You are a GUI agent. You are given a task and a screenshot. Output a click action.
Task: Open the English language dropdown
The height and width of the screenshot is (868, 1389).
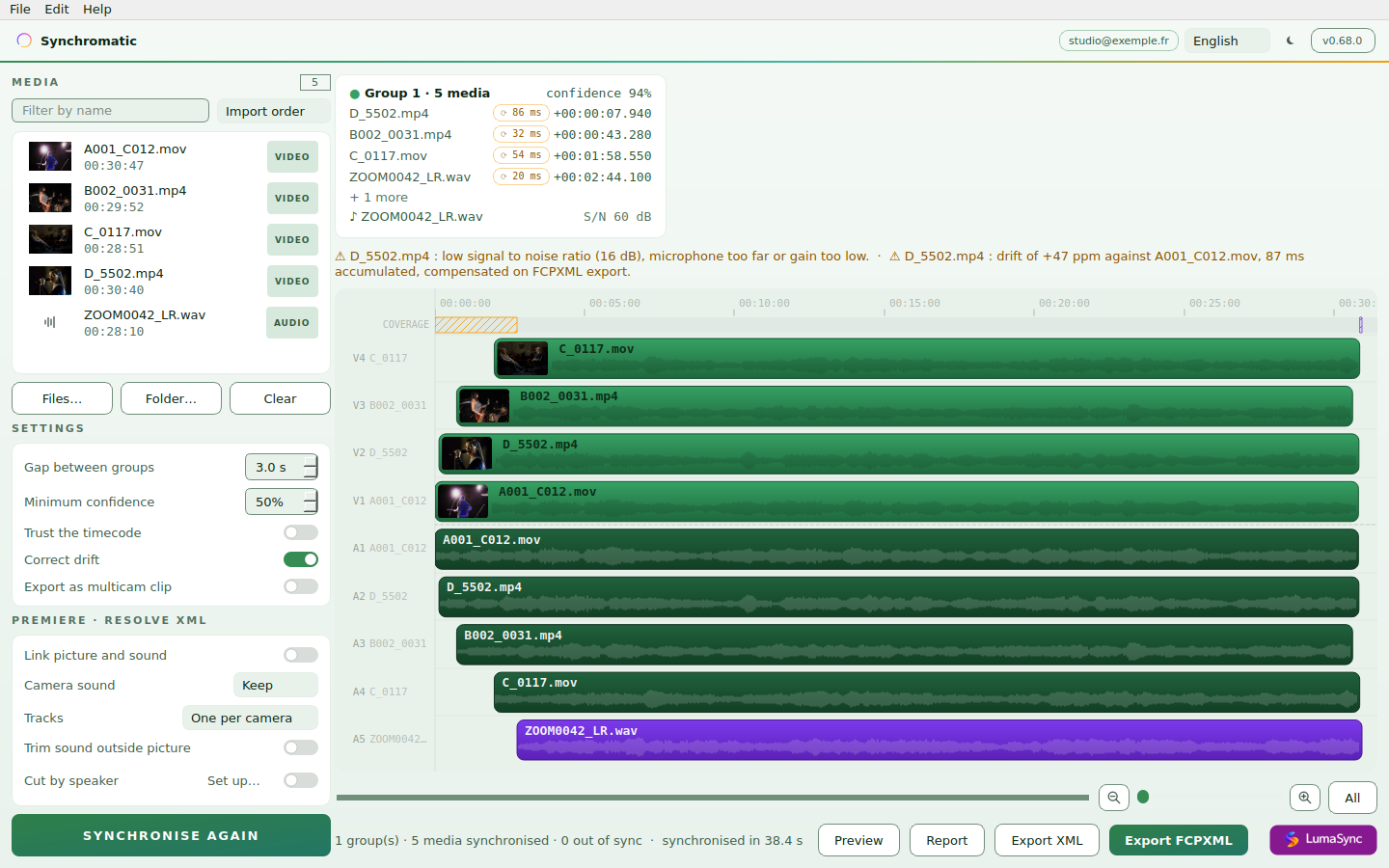(1227, 41)
